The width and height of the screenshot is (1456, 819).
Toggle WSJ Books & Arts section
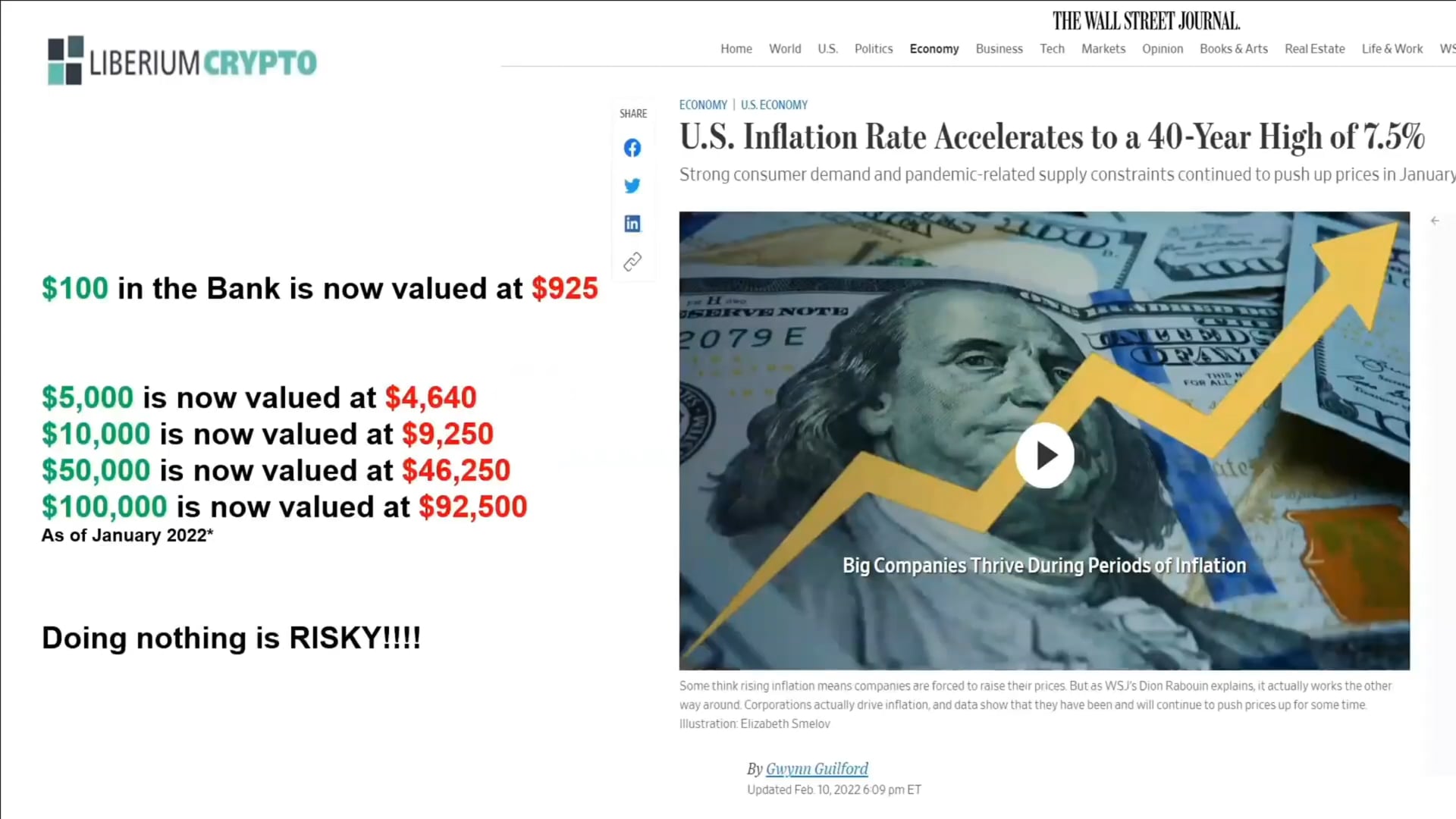click(1234, 48)
